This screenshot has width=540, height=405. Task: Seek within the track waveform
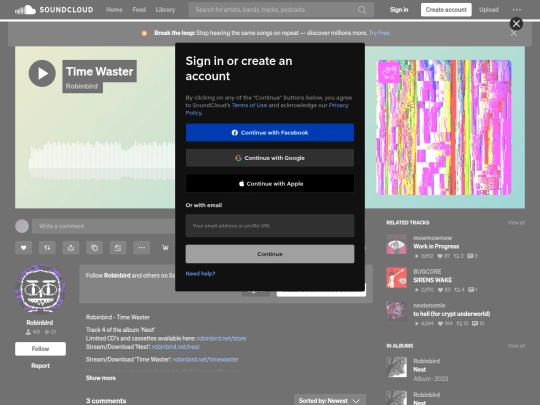click(102, 160)
